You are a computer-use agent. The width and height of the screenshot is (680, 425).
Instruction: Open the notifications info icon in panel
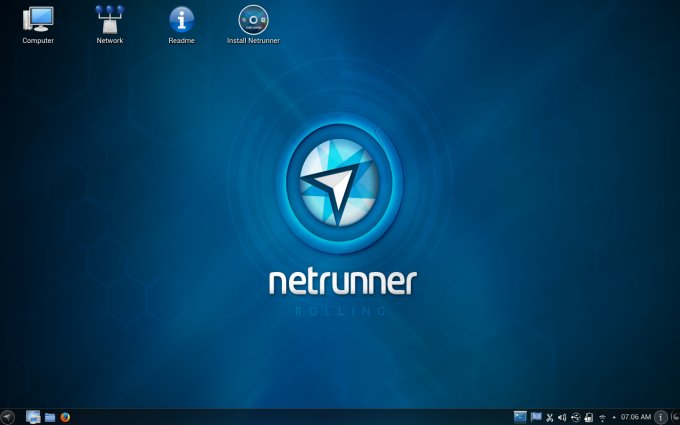pyautogui.click(x=660, y=417)
